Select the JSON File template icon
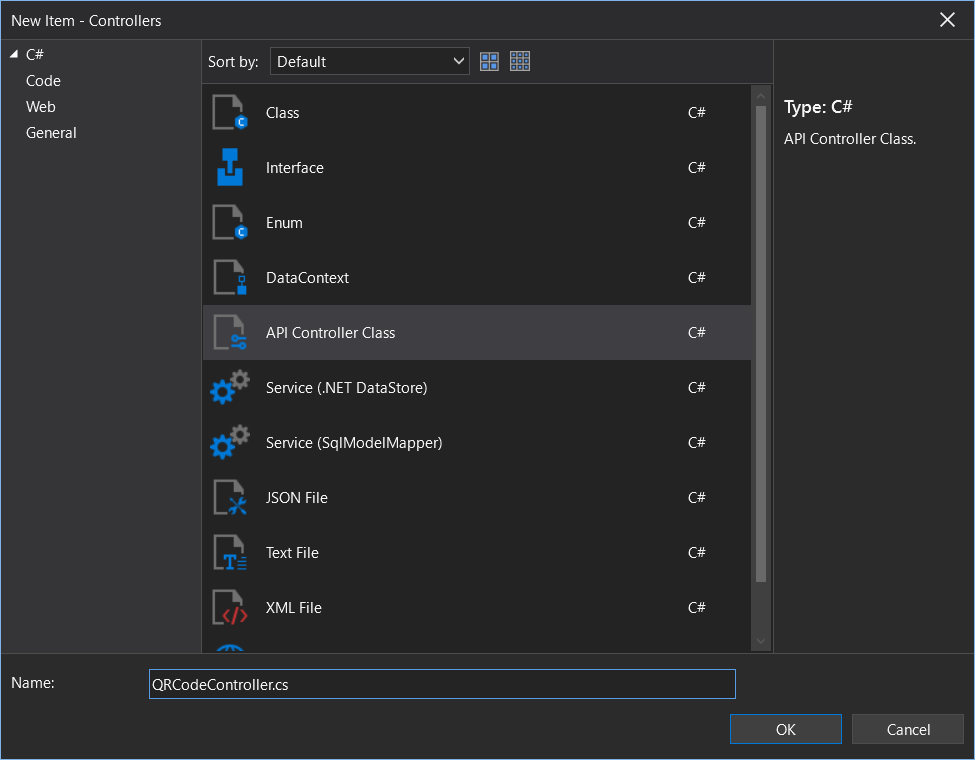Viewport: 975px width, 760px height. 229,498
